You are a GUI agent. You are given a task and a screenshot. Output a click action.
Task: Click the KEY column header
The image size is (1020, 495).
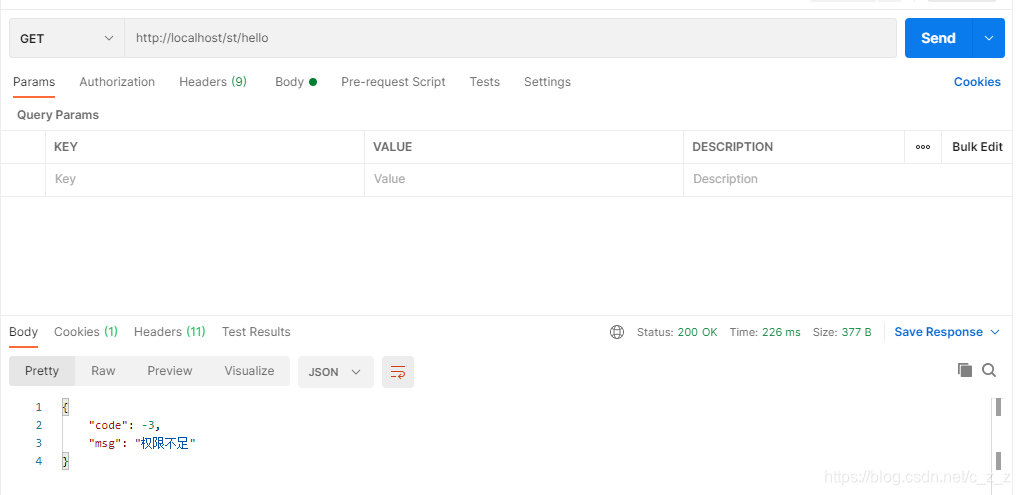[66, 147]
